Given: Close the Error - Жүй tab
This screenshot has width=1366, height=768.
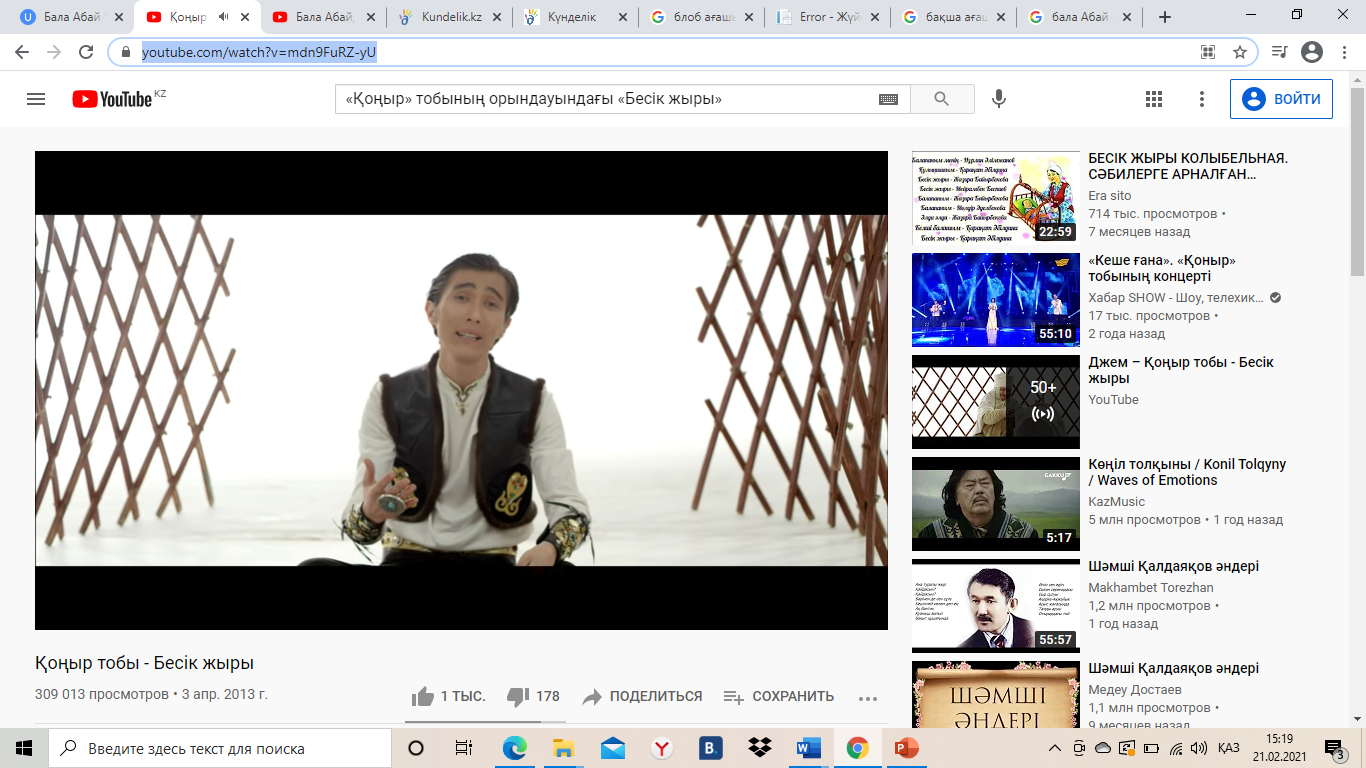Looking at the screenshot, I should point(874,17).
